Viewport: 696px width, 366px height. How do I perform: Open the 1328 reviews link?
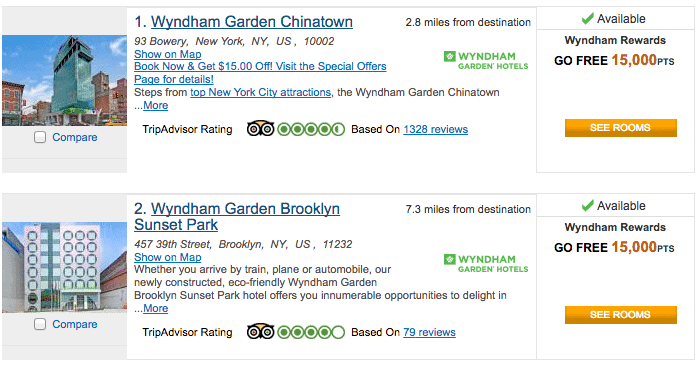435,129
